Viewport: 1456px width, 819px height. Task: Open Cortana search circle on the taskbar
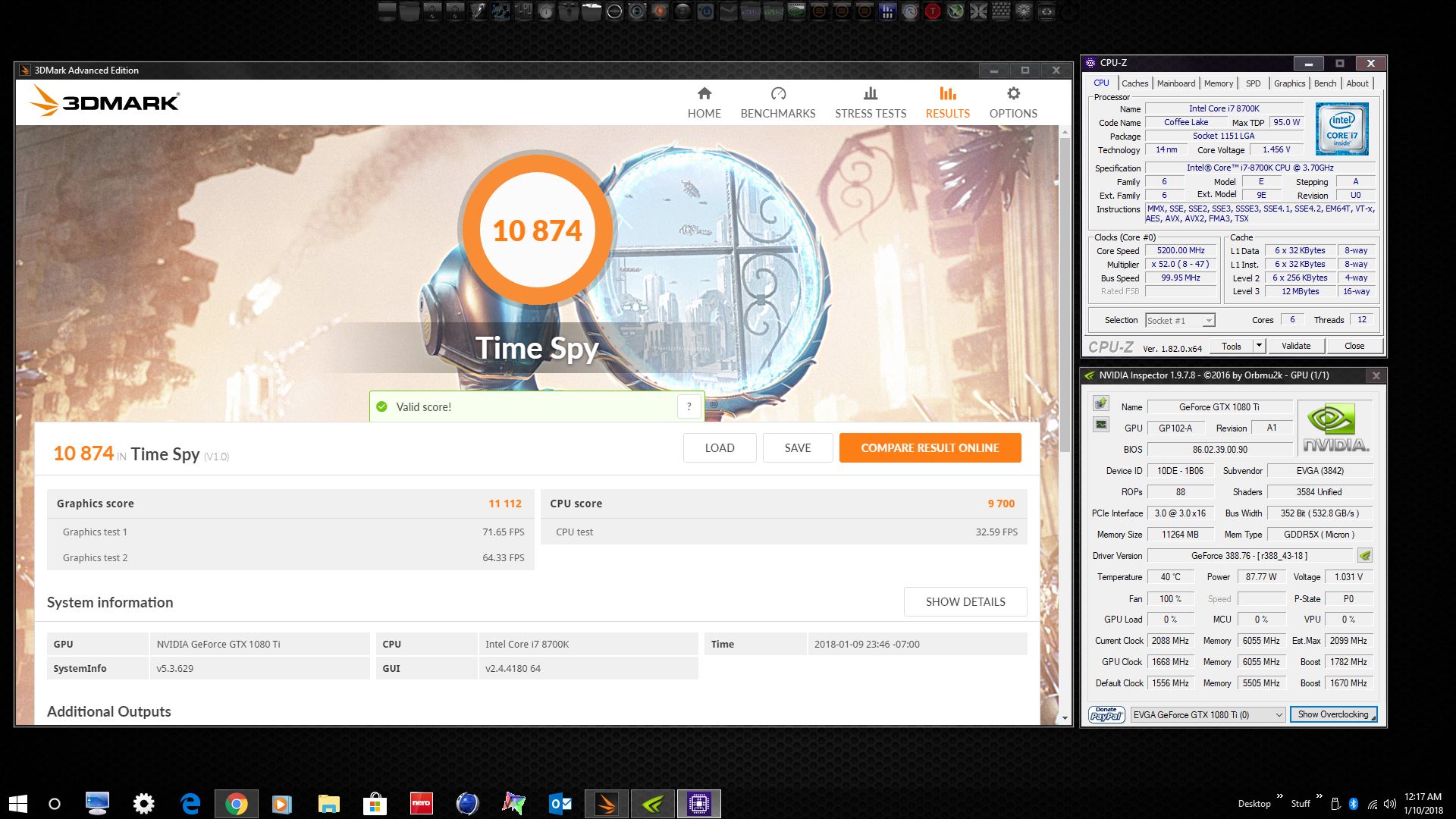pos(55,804)
